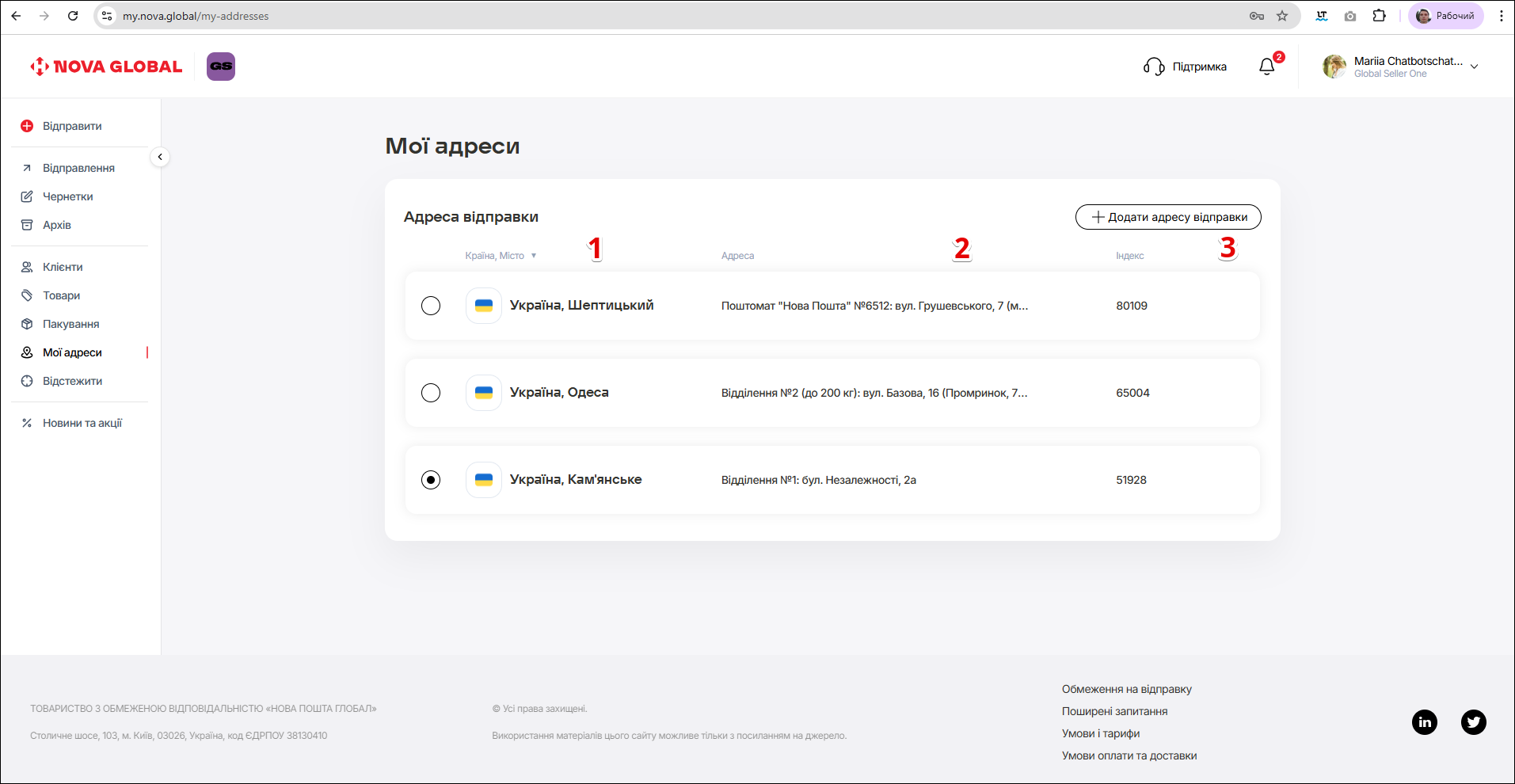
Task: Reload the page in browser
Action: (73, 16)
